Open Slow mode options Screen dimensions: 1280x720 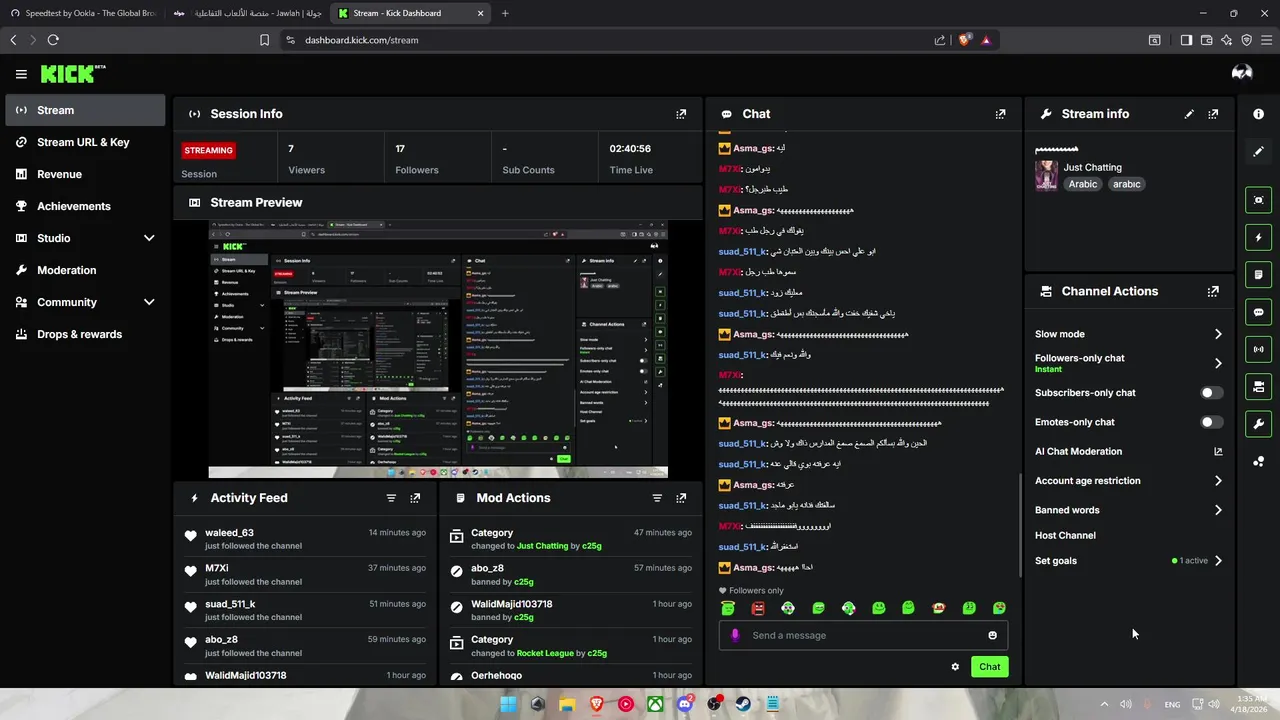(1129, 334)
